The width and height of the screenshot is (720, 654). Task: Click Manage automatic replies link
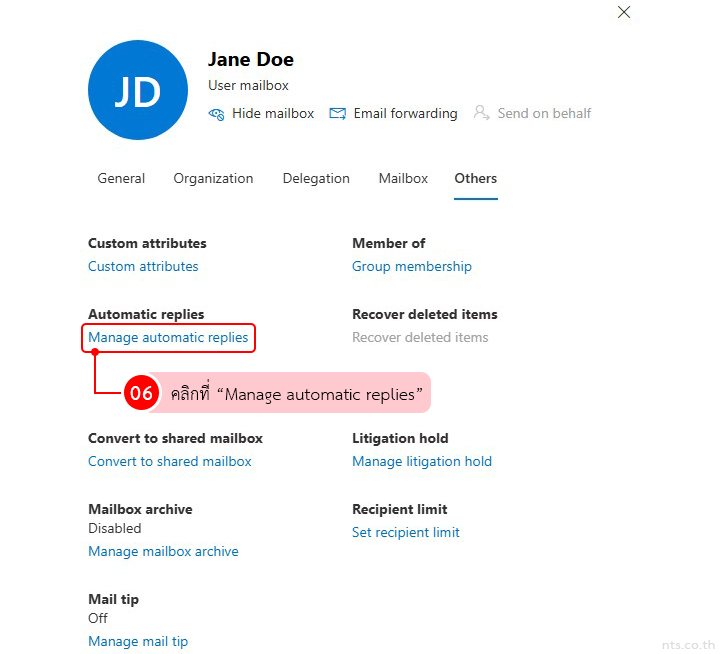tap(168, 337)
